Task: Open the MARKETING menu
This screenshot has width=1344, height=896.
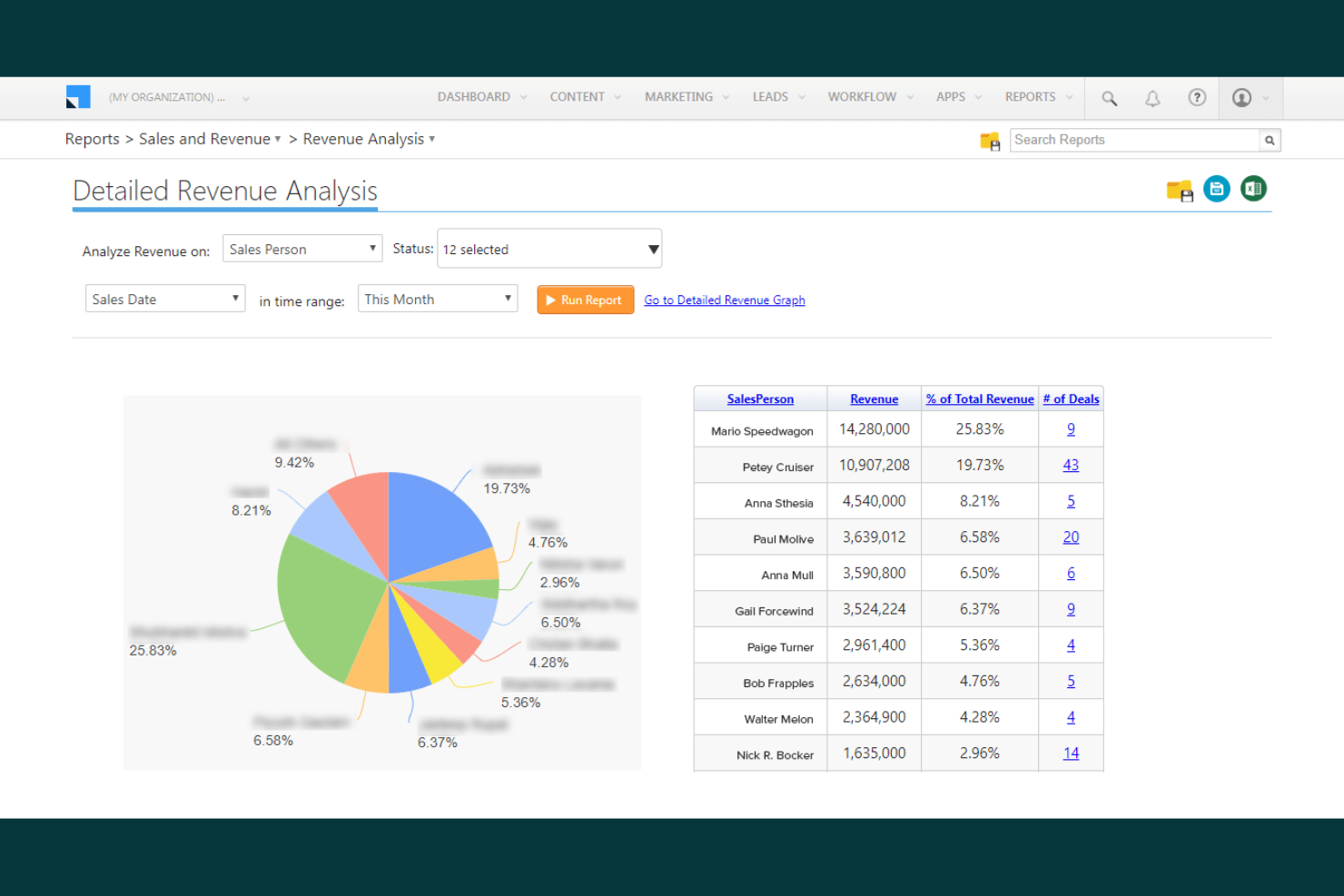Action: (678, 97)
